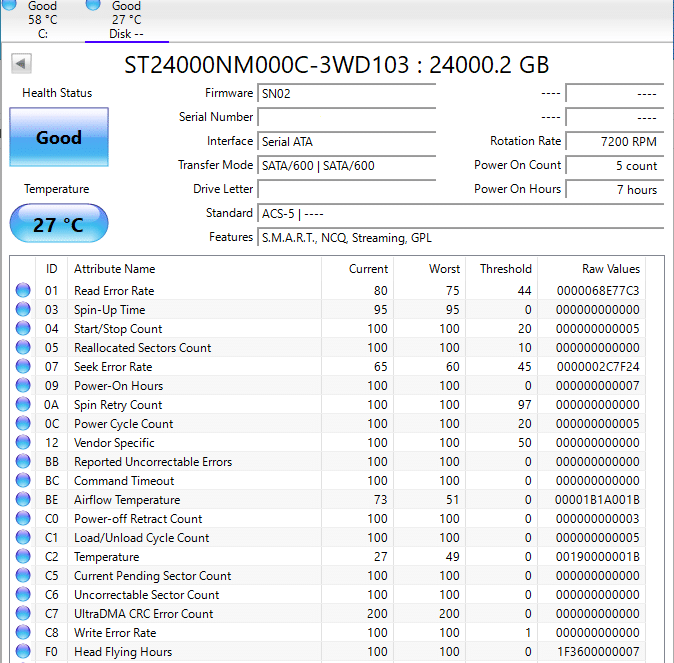Click raw value 00001B1A001B
The height and width of the screenshot is (663, 674).
tap(597, 500)
